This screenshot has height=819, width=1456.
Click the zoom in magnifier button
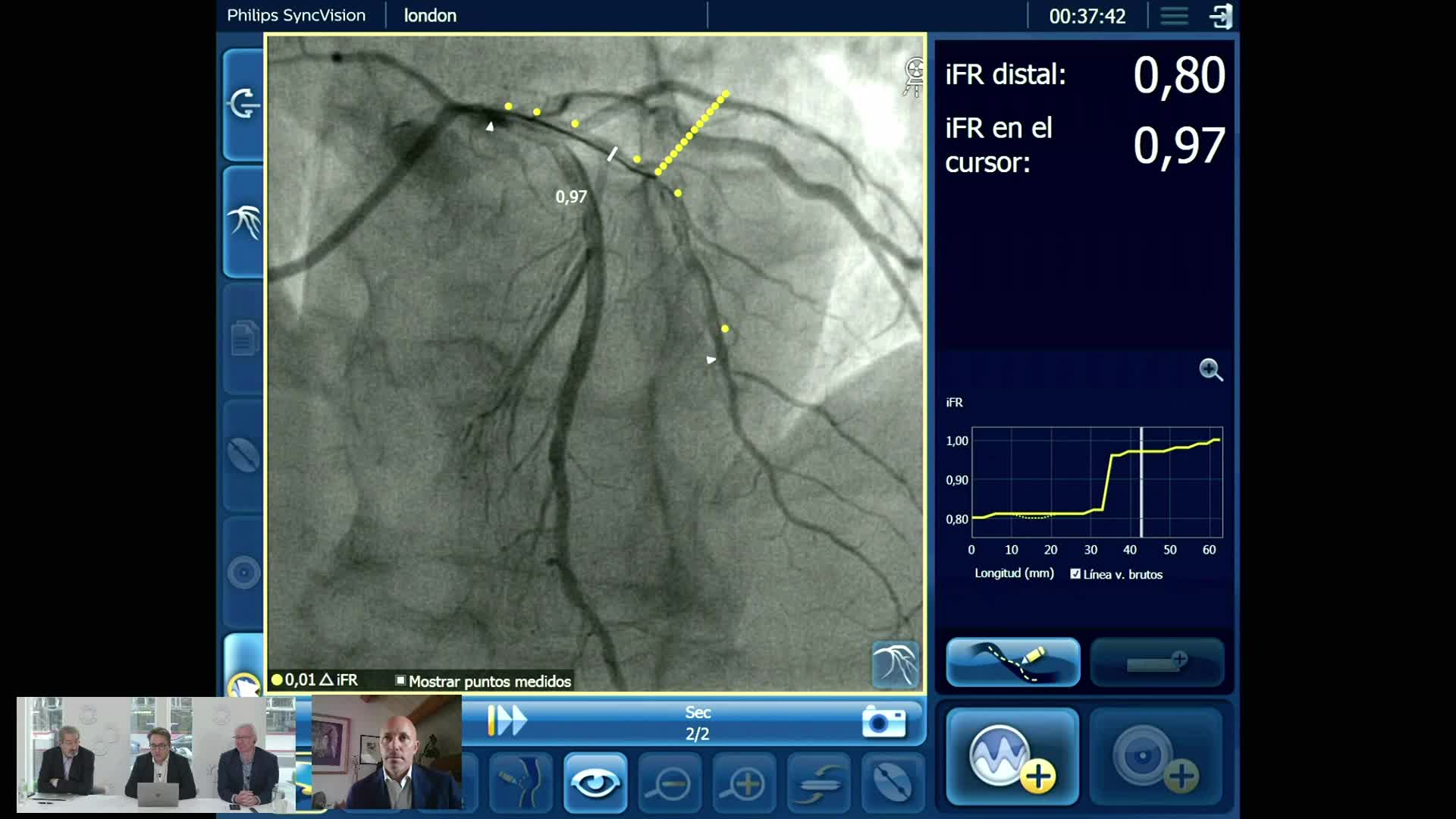[x=745, y=783]
